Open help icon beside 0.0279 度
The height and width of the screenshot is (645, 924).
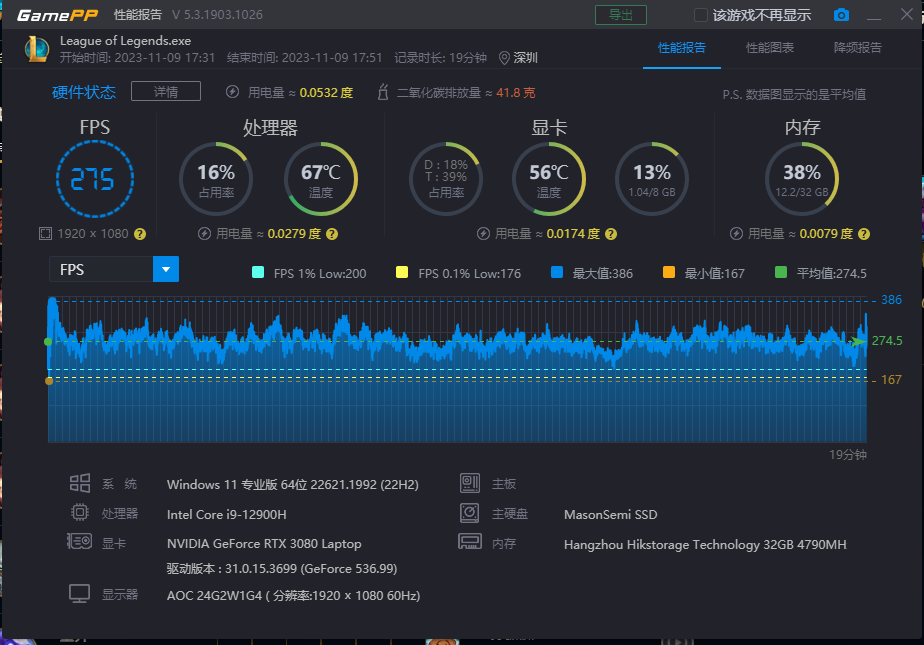332,234
